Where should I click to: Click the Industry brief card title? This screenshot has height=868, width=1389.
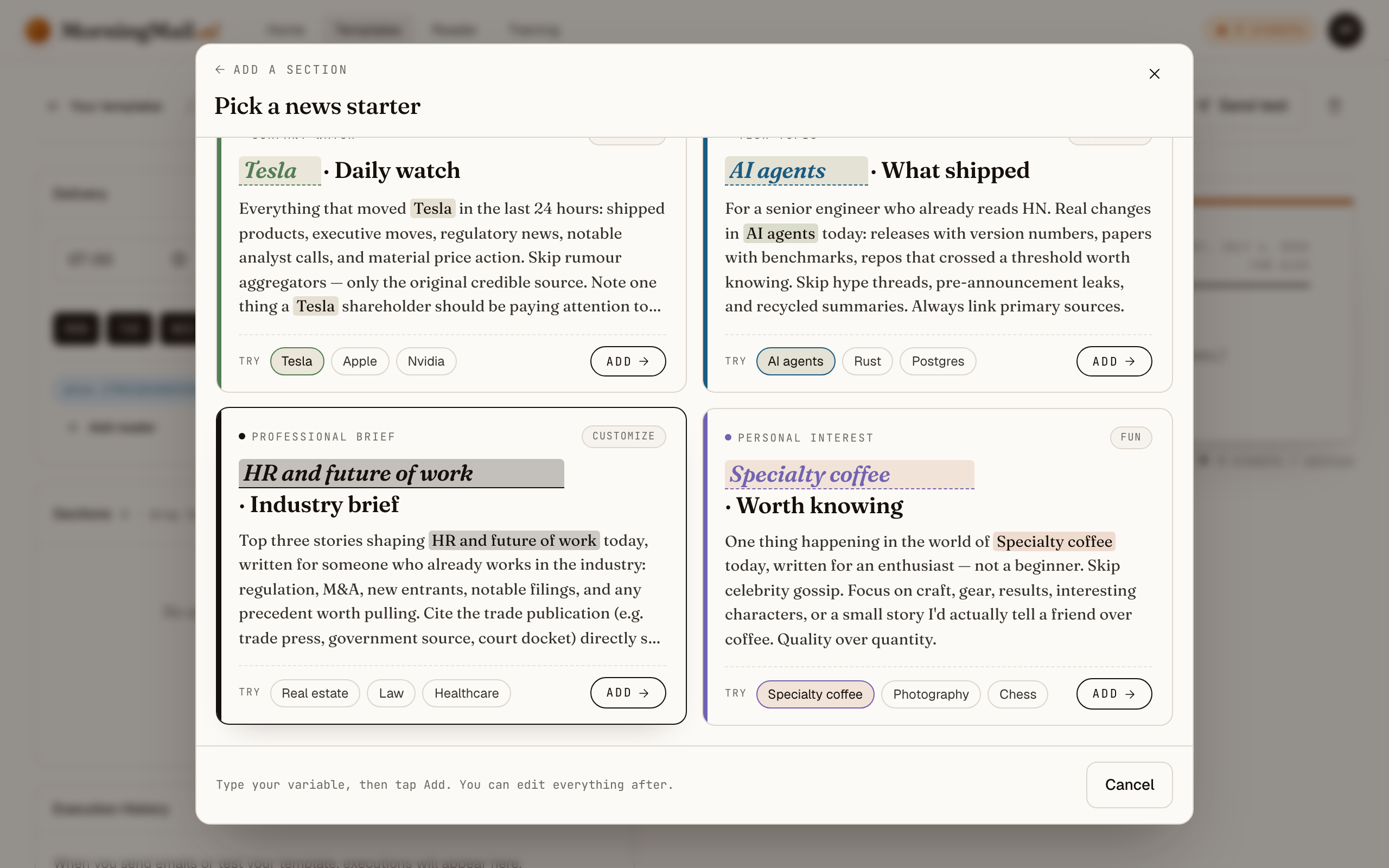[324, 505]
